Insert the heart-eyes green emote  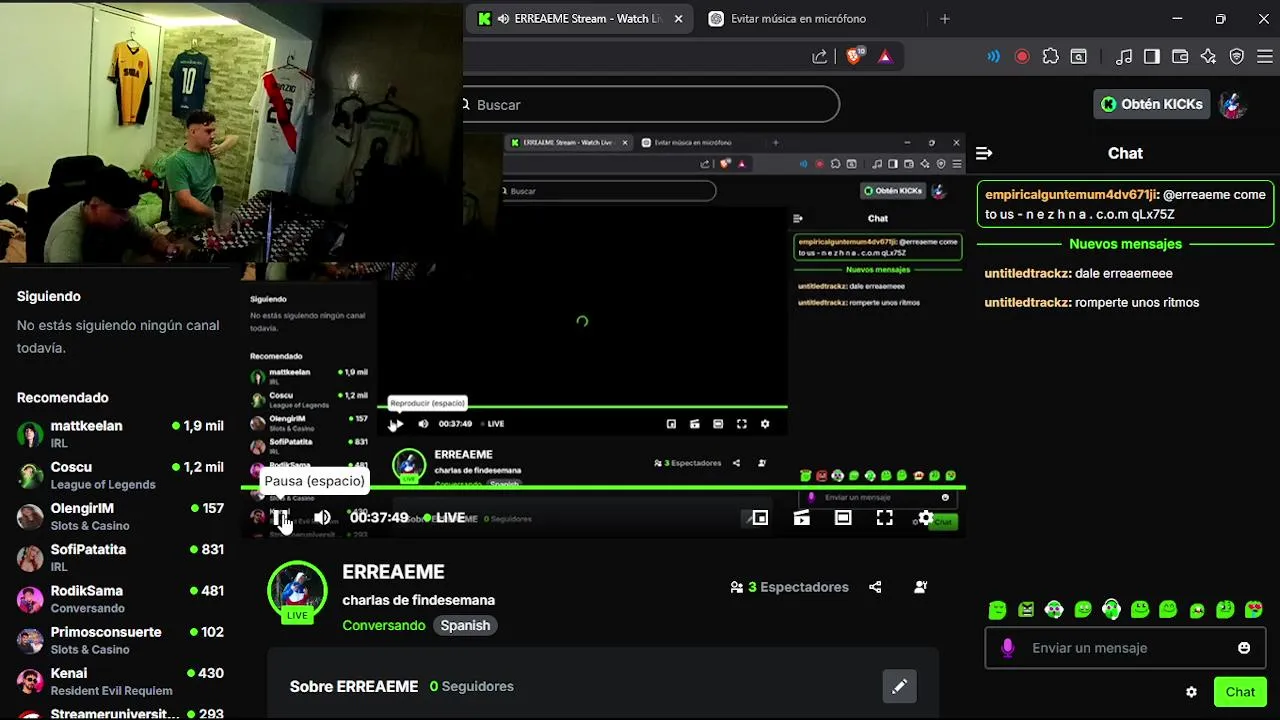point(1254,609)
